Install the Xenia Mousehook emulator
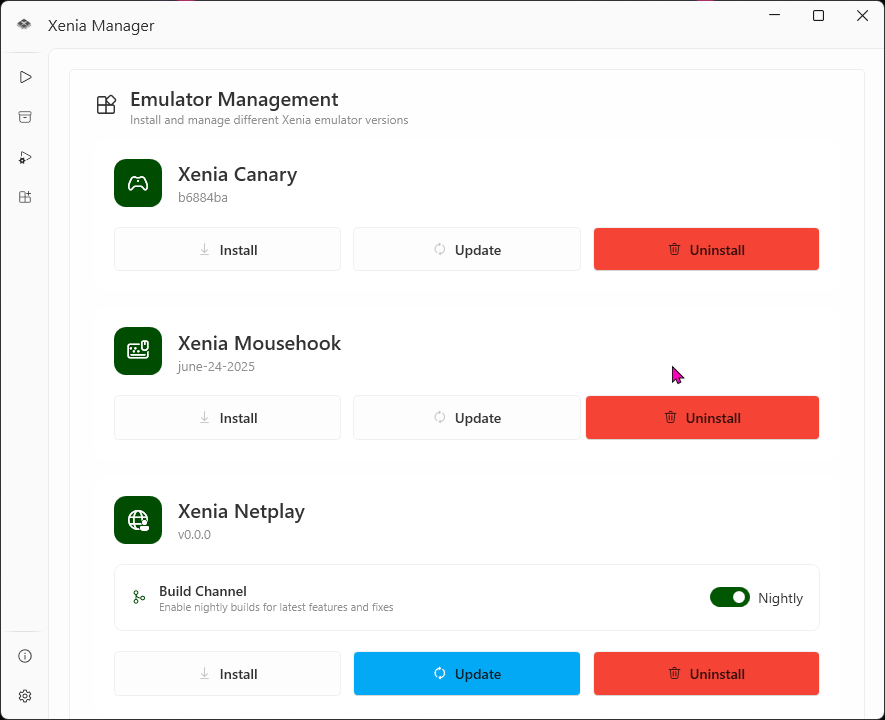The width and height of the screenshot is (885, 720). click(227, 417)
